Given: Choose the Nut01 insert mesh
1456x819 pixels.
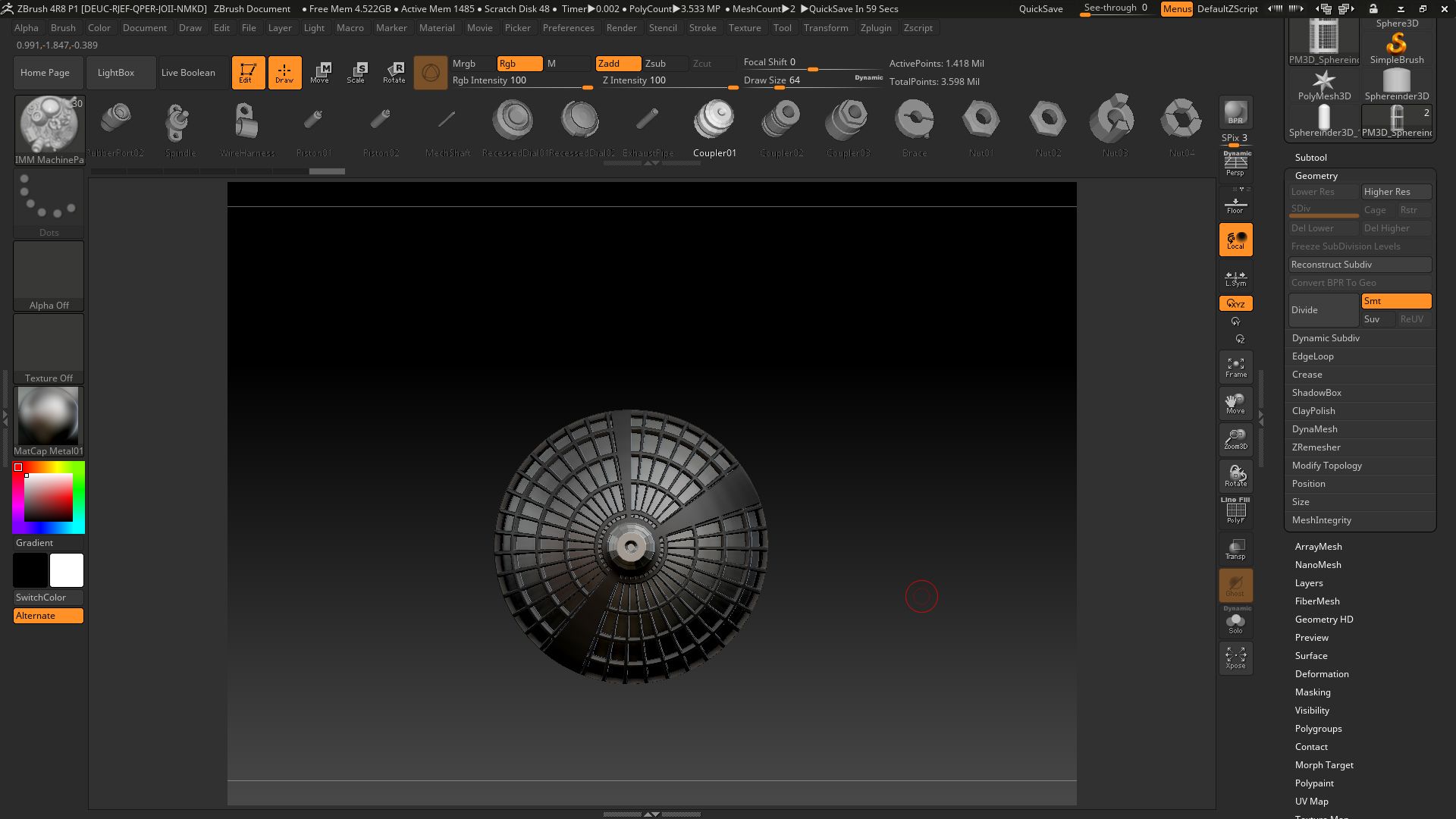Looking at the screenshot, I should (981, 127).
